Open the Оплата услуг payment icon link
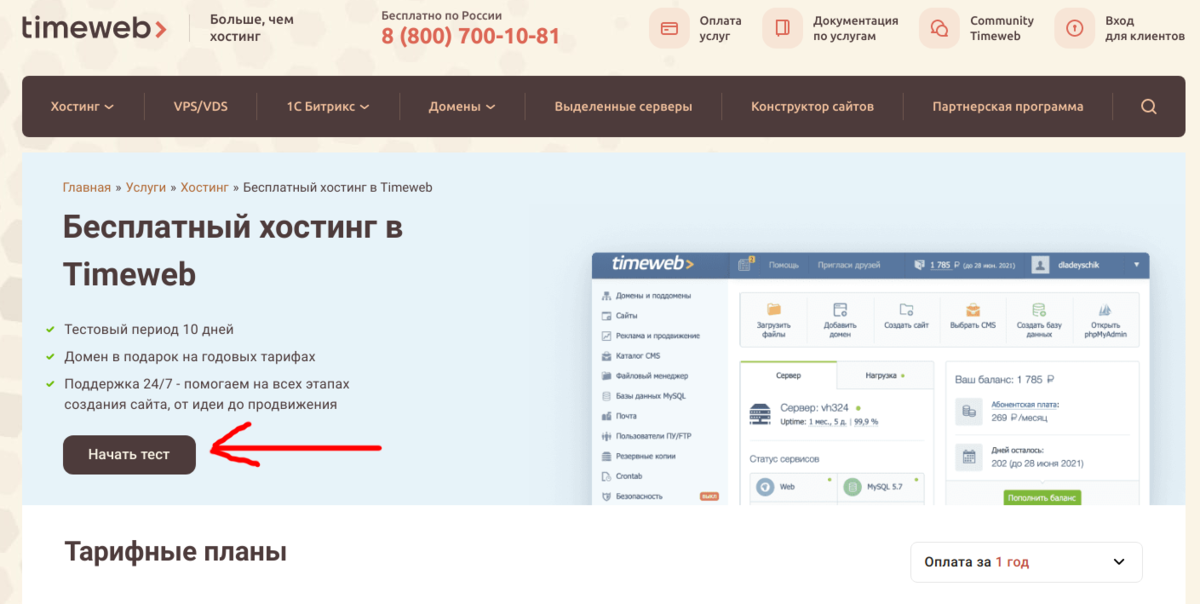 point(669,28)
